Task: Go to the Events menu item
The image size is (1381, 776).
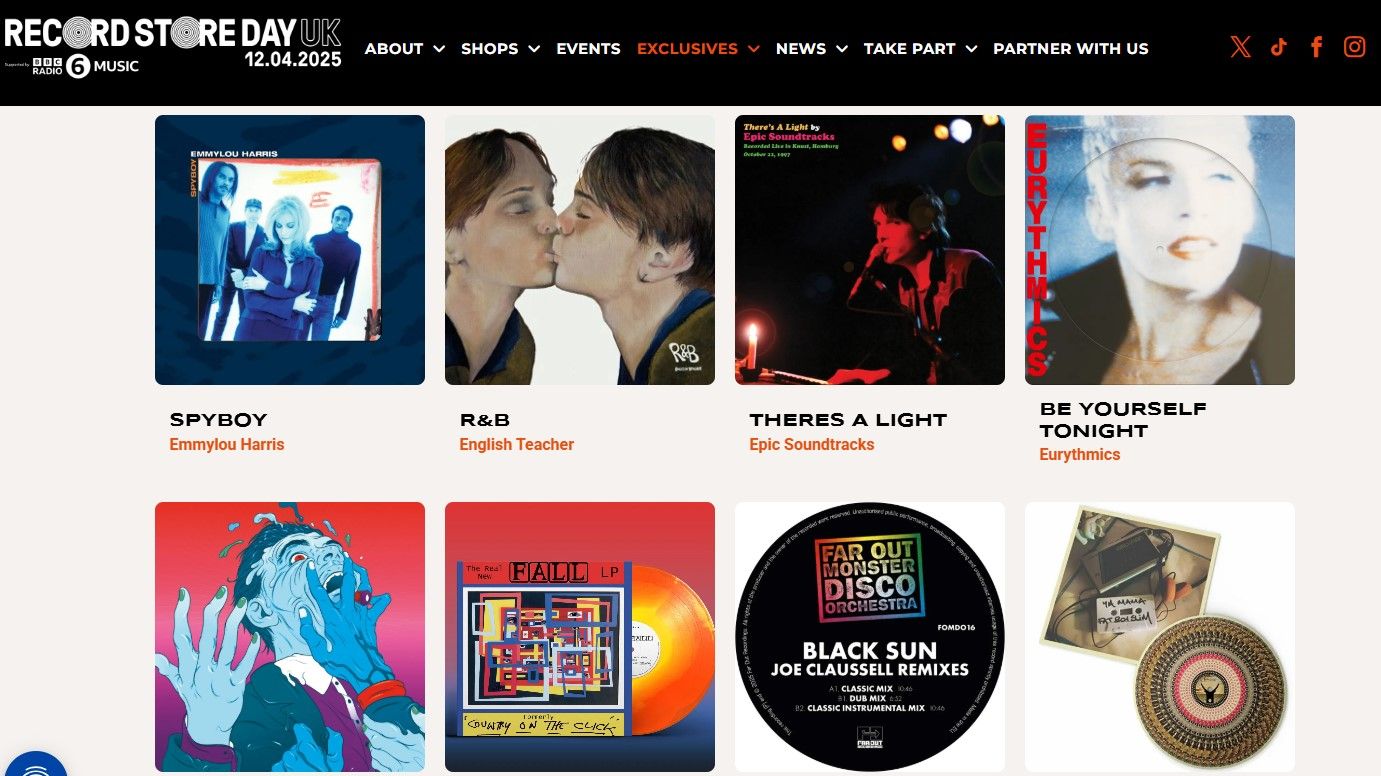Action: [588, 48]
